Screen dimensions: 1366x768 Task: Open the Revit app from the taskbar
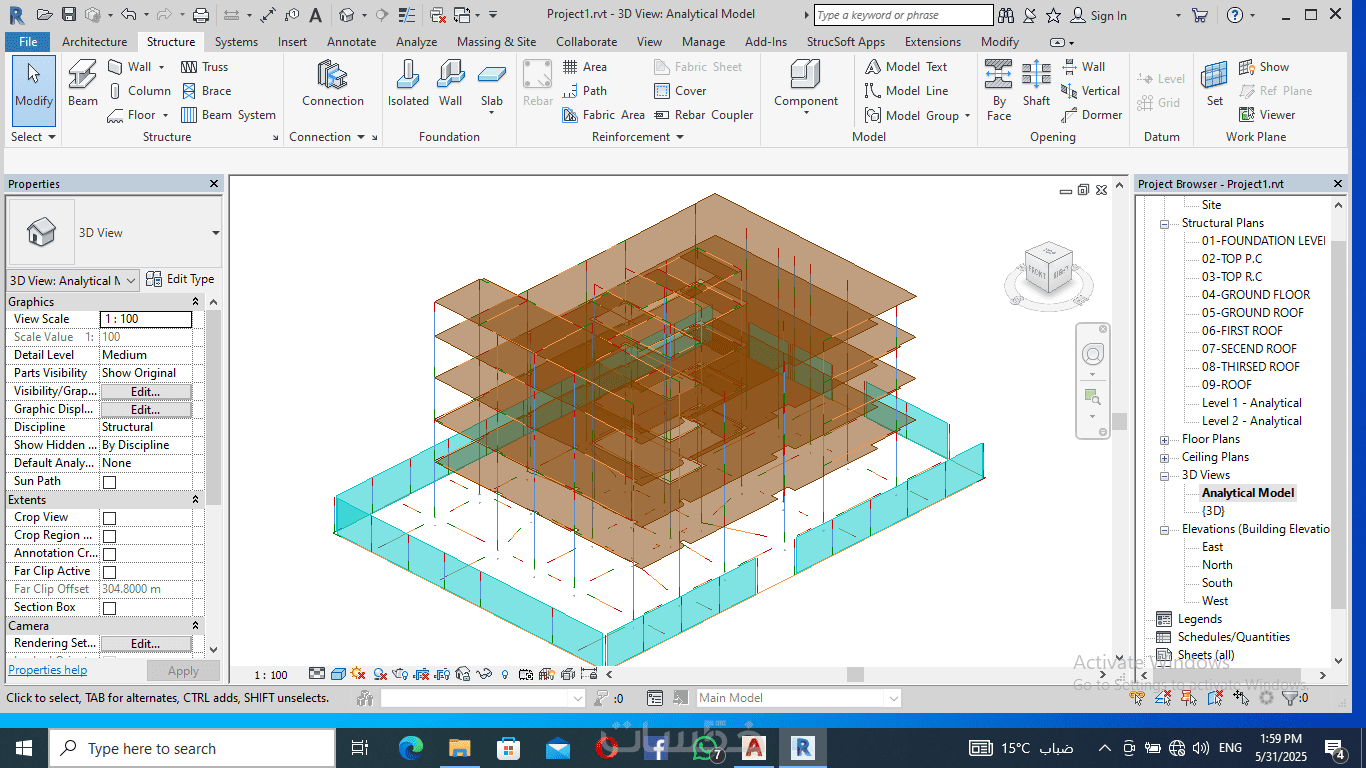click(x=802, y=748)
